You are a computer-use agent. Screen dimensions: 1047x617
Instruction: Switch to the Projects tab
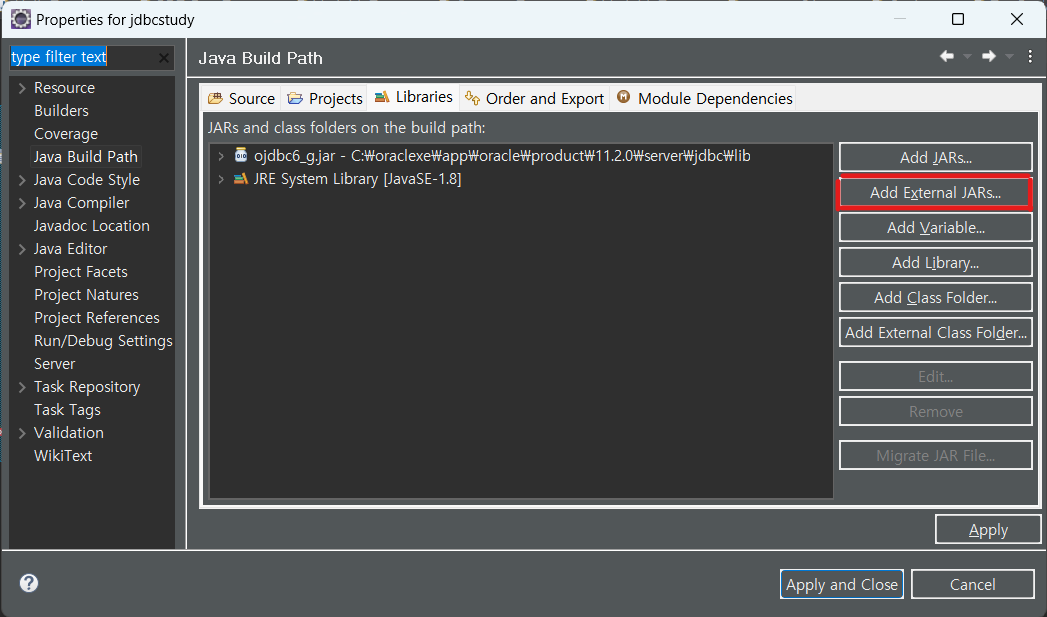(x=324, y=99)
